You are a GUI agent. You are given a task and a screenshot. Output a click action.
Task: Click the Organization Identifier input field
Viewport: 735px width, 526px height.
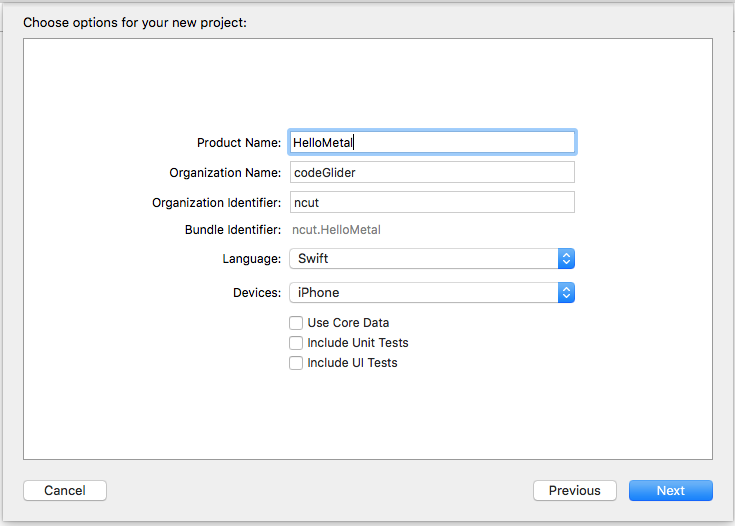pos(432,202)
